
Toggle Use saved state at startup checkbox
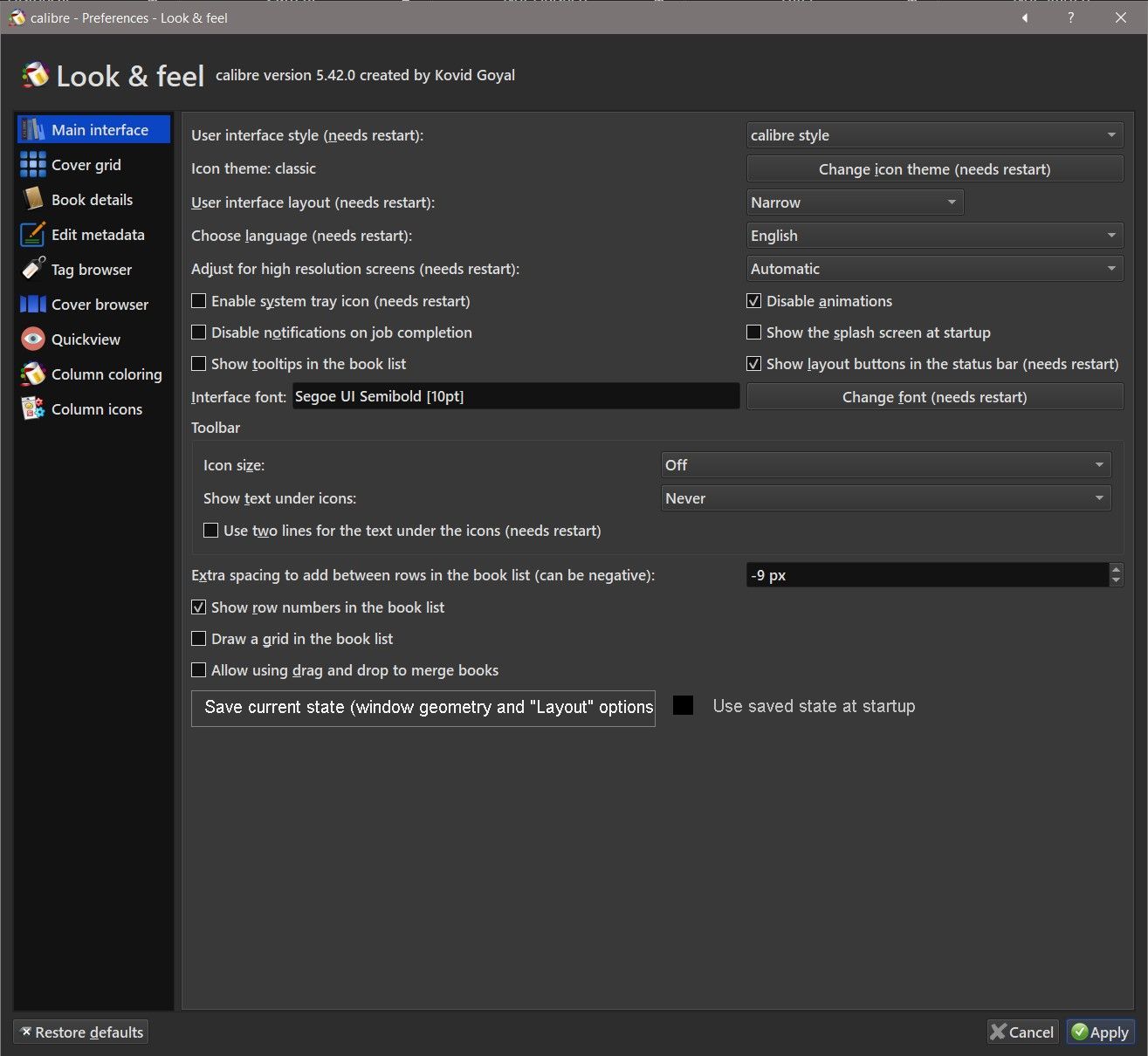click(x=684, y=705)
